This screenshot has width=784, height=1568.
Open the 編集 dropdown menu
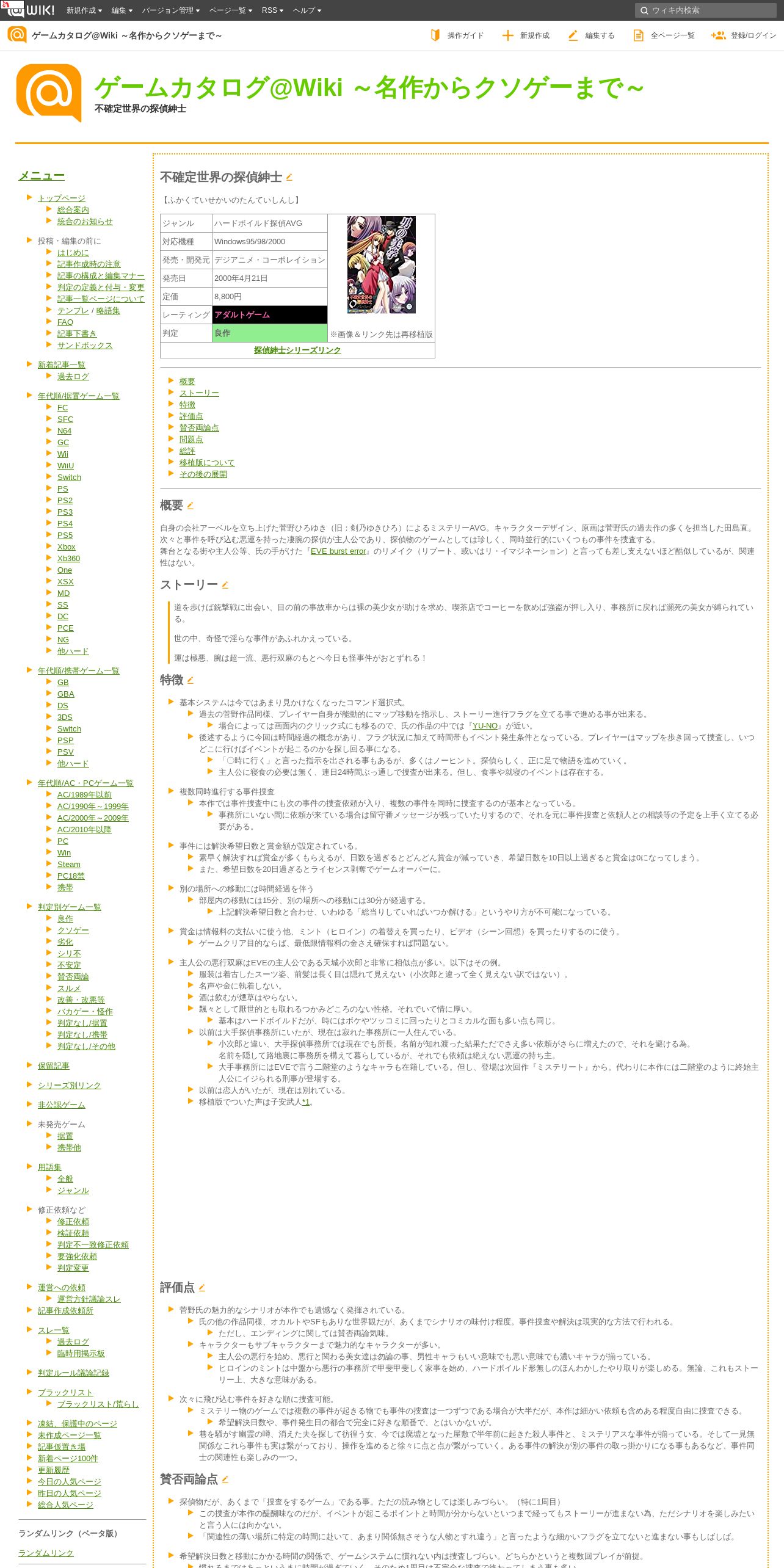pyautogui.click(x=122, y=10)
